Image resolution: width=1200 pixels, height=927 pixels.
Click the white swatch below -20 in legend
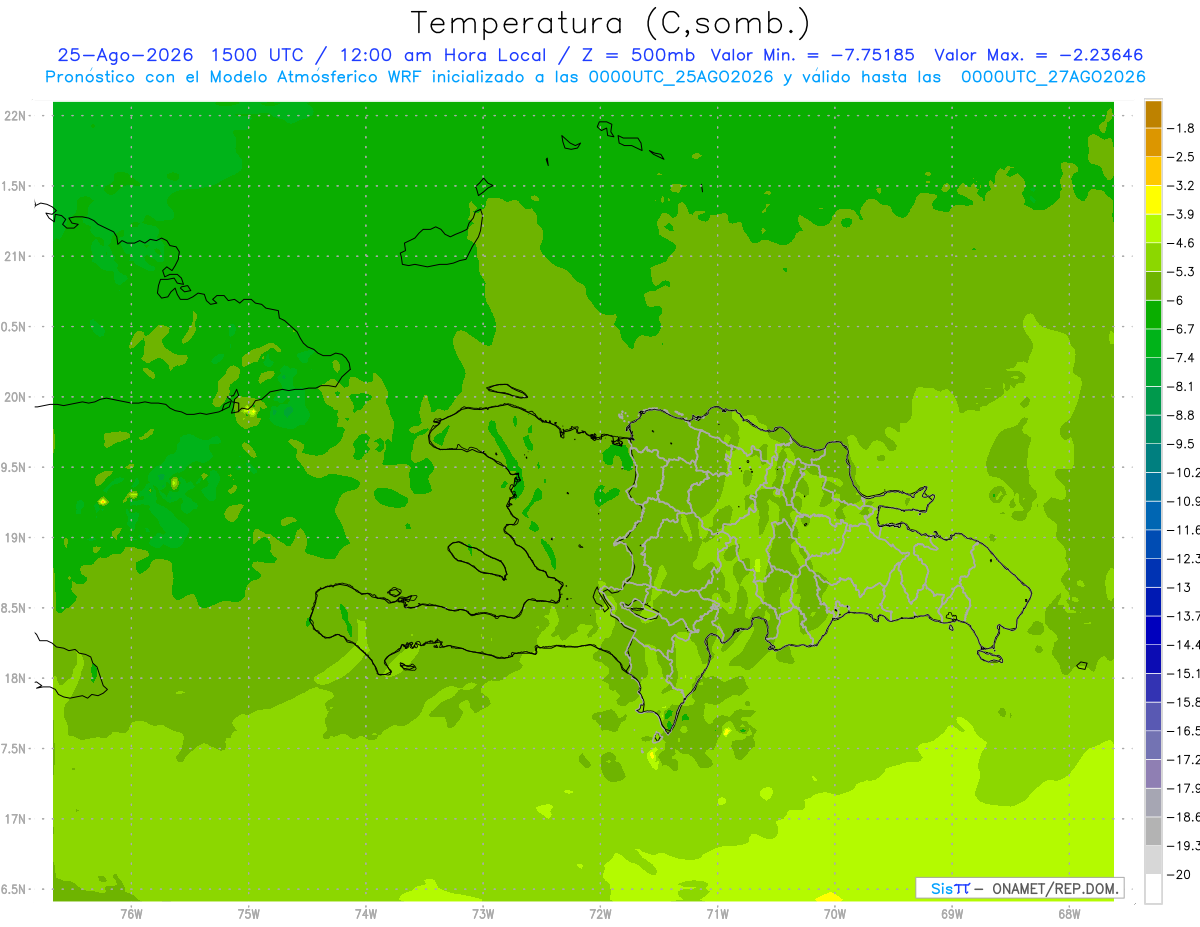pyautogui.click(x=1153, y=889)
